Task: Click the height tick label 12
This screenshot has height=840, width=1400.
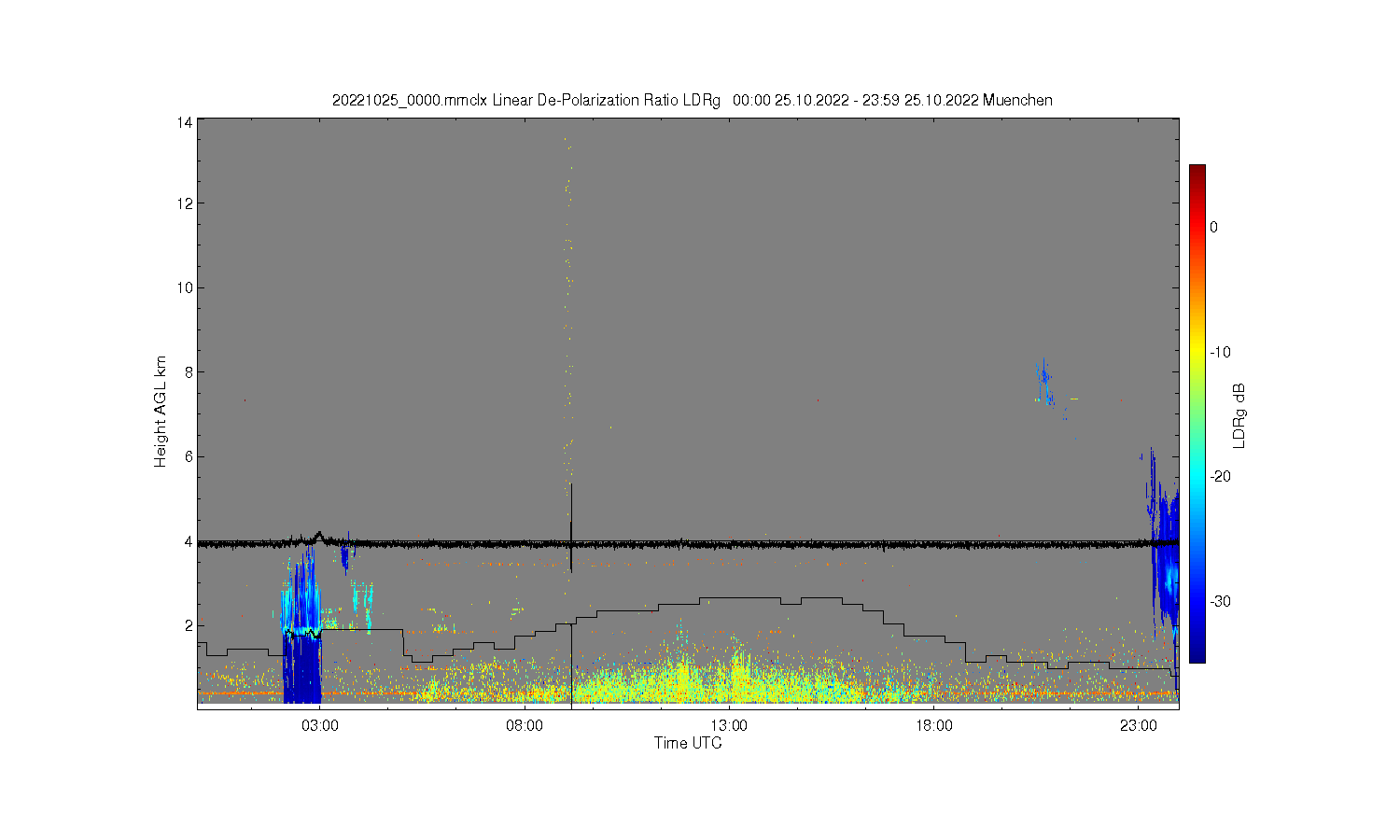Action: 185,203
